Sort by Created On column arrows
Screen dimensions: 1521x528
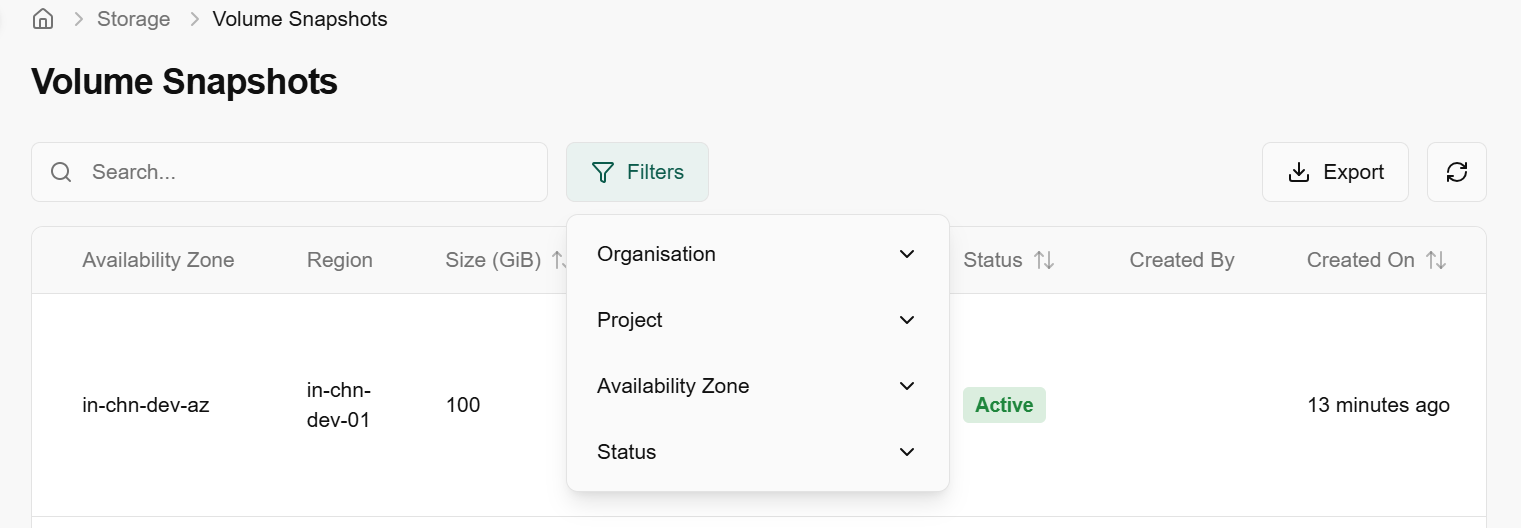1436,260
